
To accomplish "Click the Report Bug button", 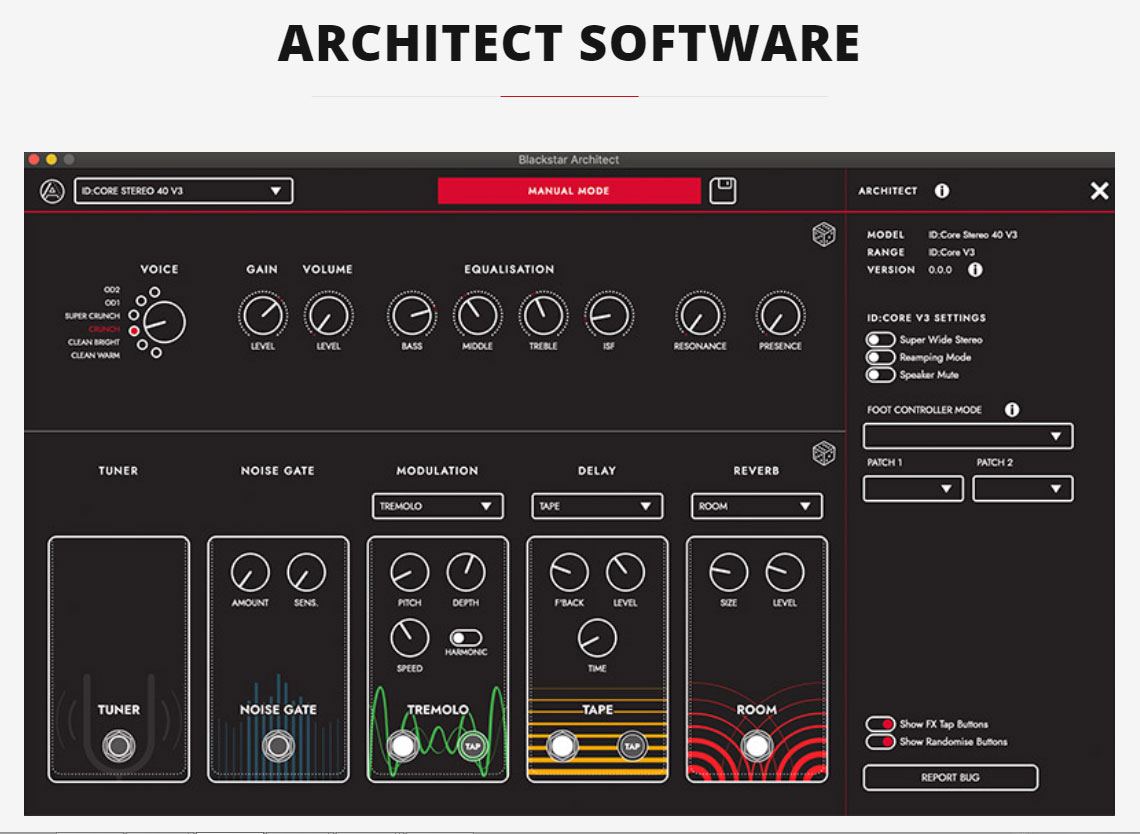I will coord(950,777).
